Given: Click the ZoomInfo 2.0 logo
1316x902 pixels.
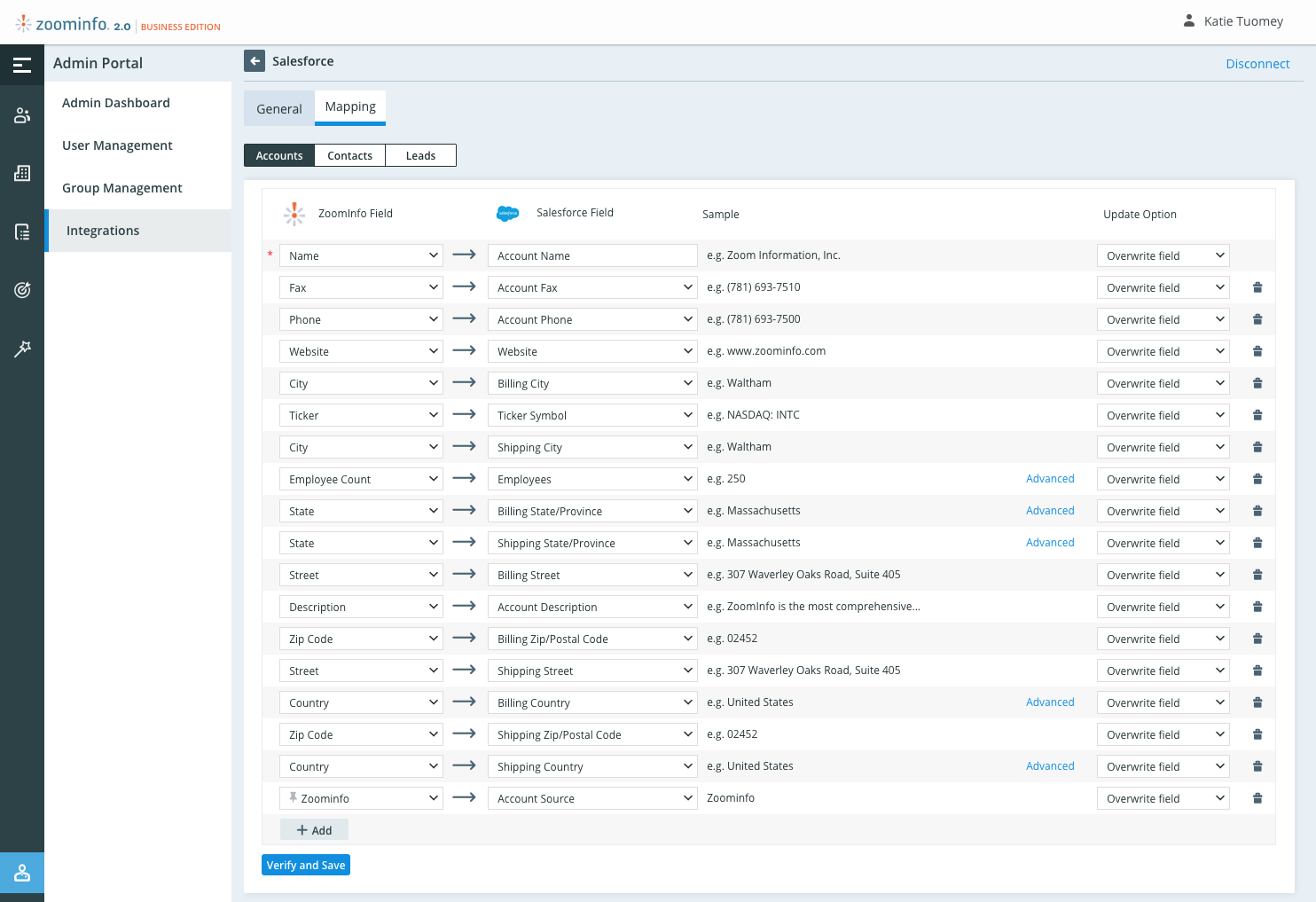Looking at the screenshot, I should coord(118,24).
